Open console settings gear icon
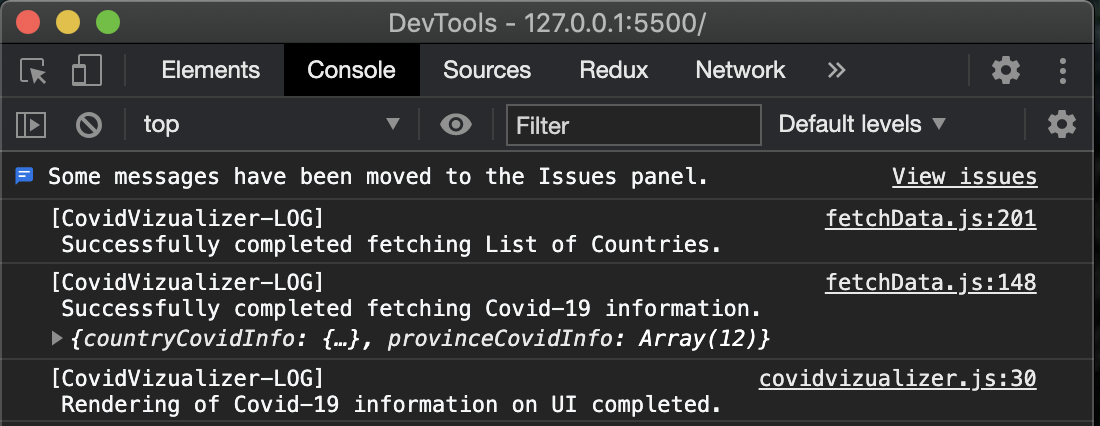The width and height of the screenshot is (1100, 426). click(1061, 125)
